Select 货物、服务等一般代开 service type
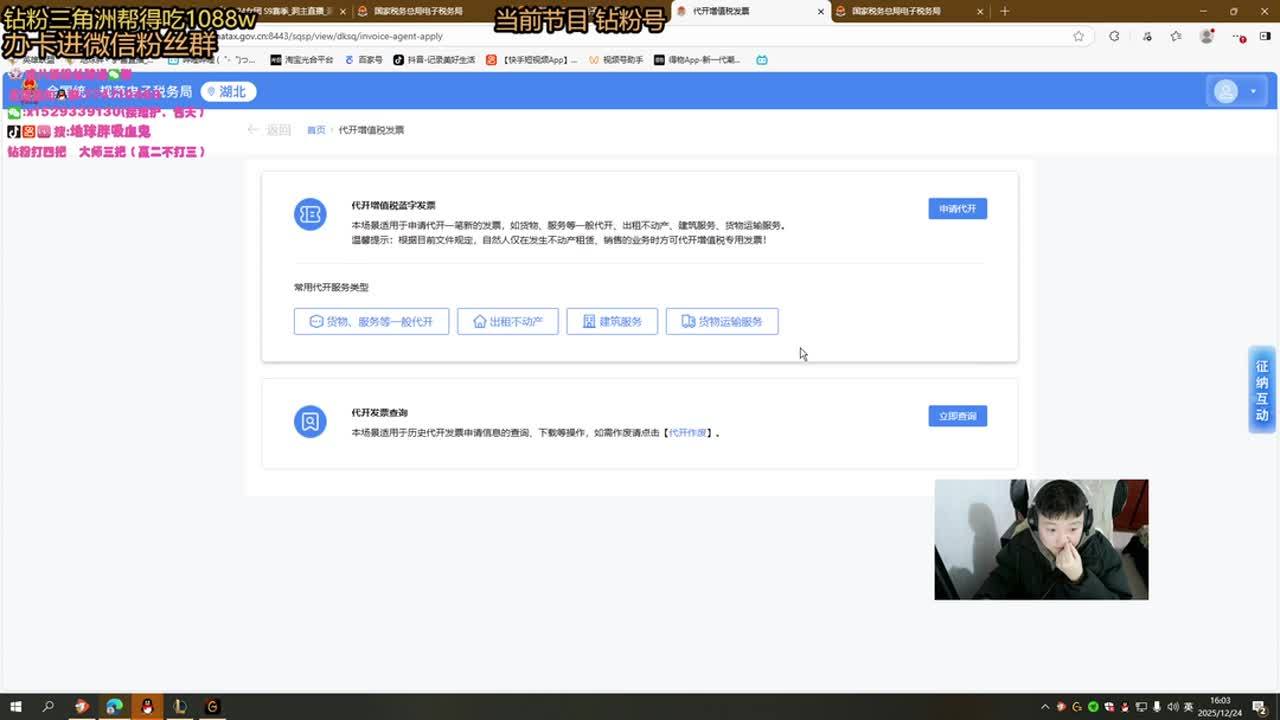Viewport: 1280px width, 720px height. pyautogui.click(x=371, y=321)
